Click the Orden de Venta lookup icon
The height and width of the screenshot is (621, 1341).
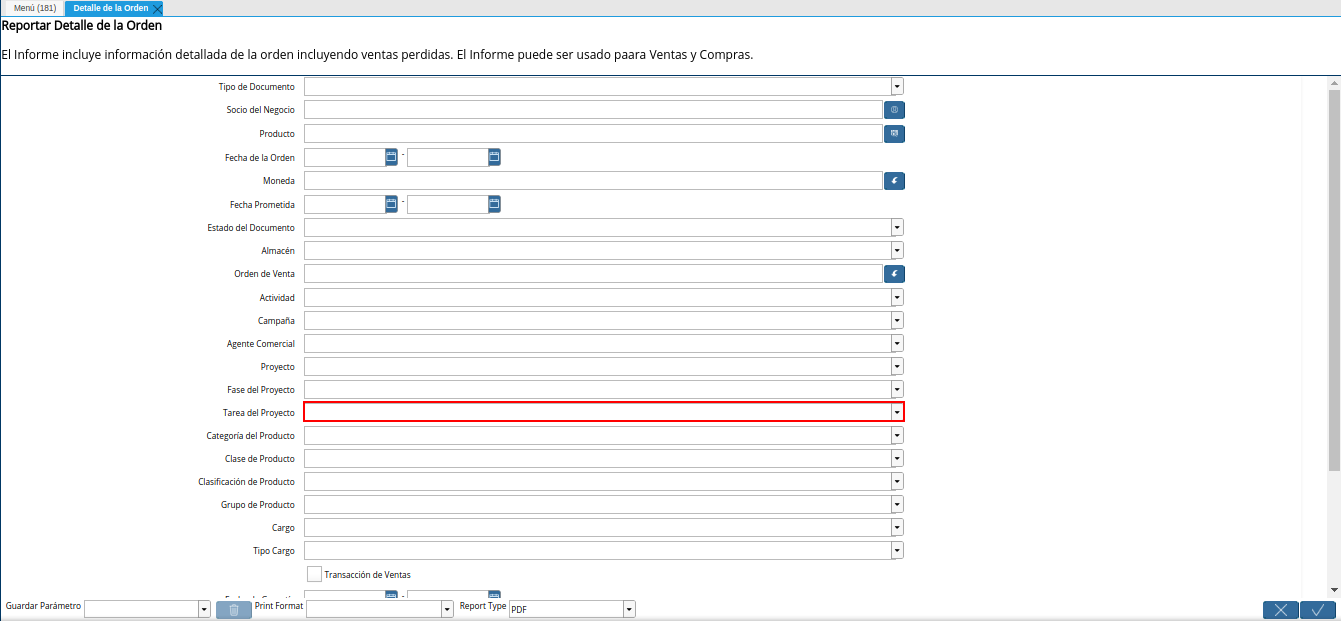point(894,273)
